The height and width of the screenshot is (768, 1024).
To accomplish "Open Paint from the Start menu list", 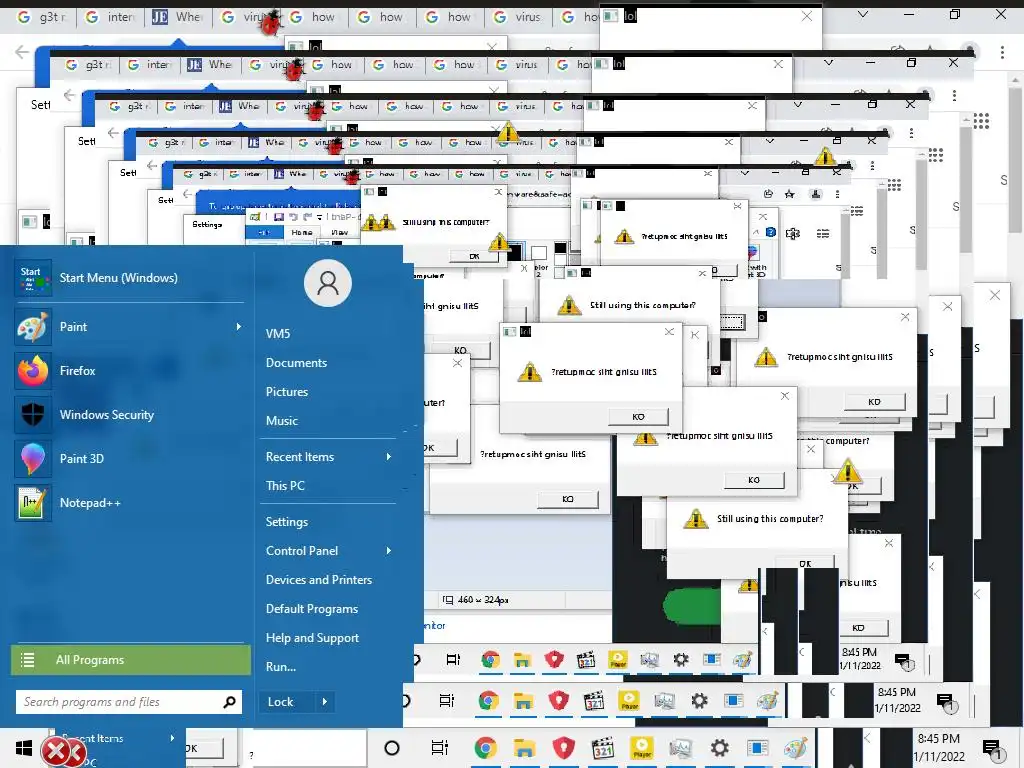I will click(129, 327).
